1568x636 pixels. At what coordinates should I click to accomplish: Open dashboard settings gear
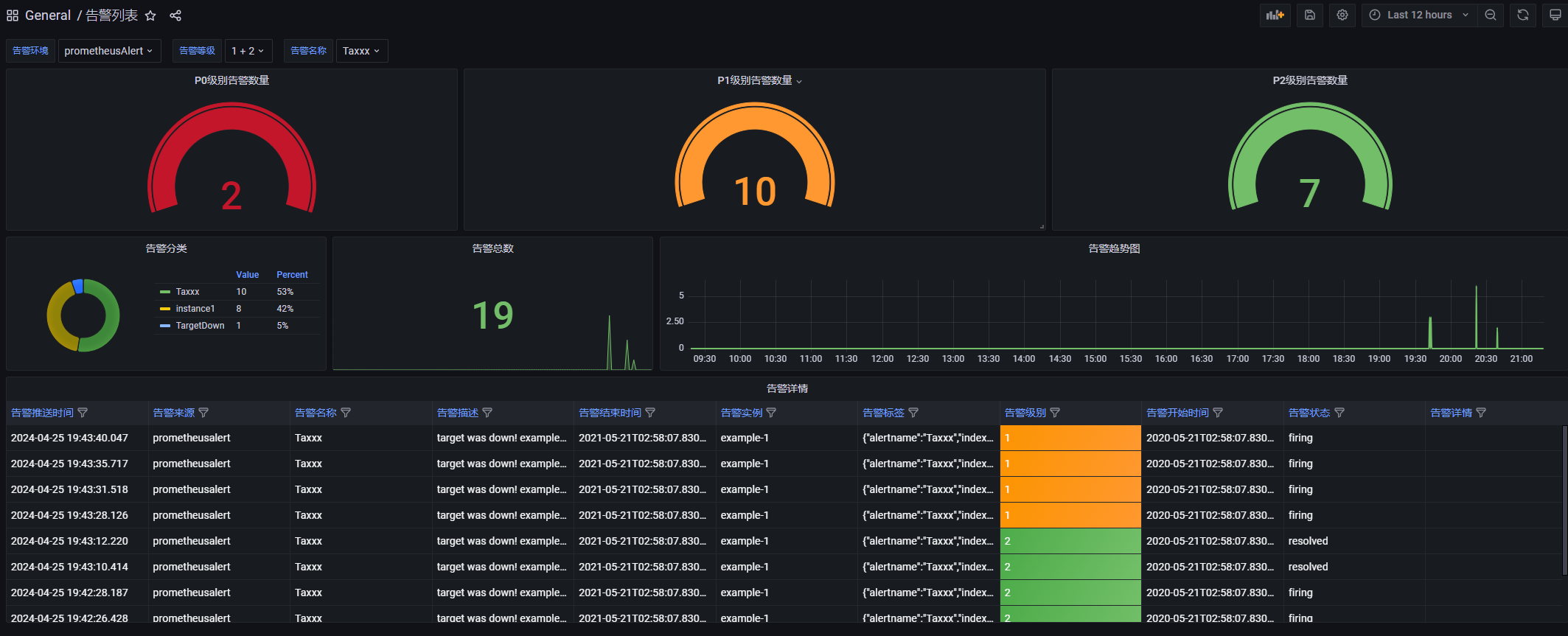tap(1342, 15)
